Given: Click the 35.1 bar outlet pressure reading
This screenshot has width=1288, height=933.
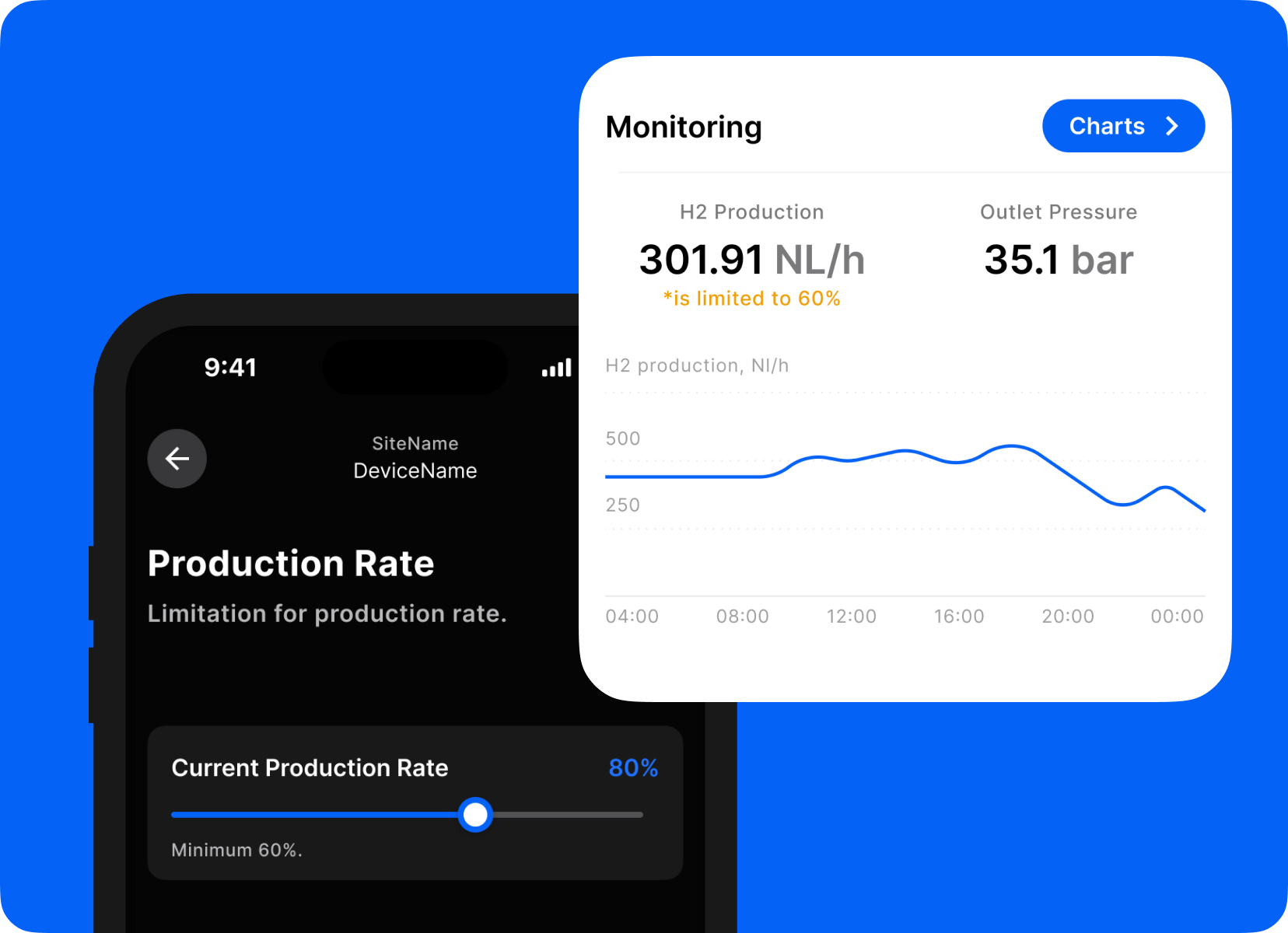Looking at the screenshot, I should click(1058, 260).
